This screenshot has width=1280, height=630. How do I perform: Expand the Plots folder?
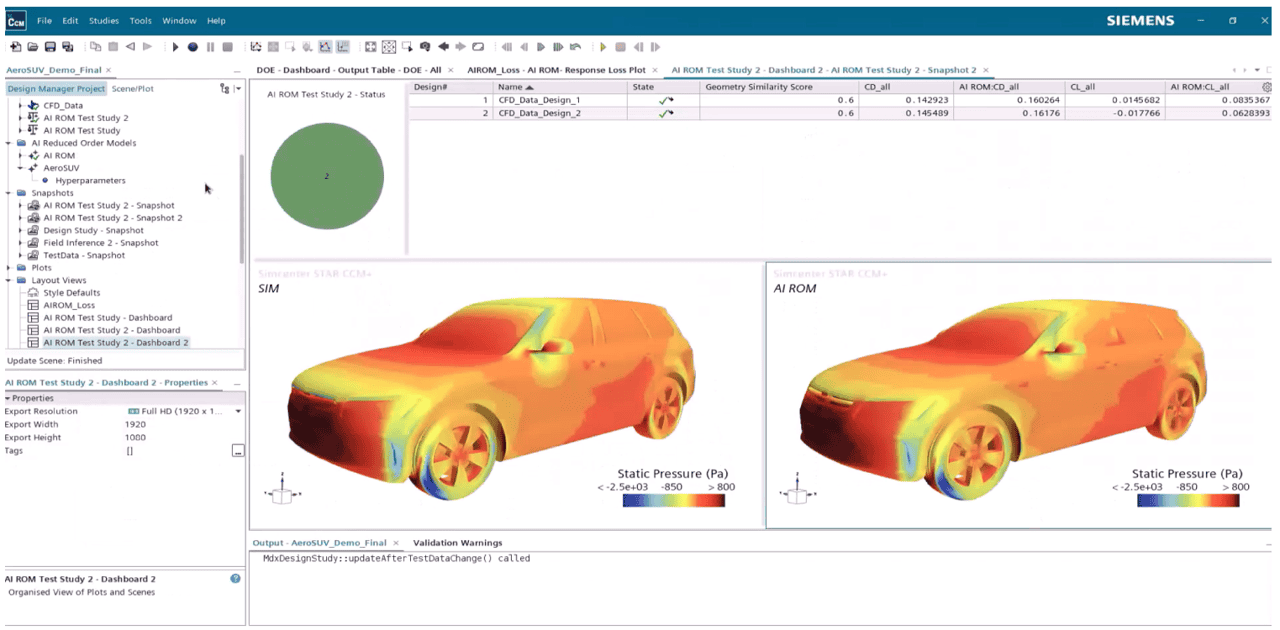[x=9, y=268]
